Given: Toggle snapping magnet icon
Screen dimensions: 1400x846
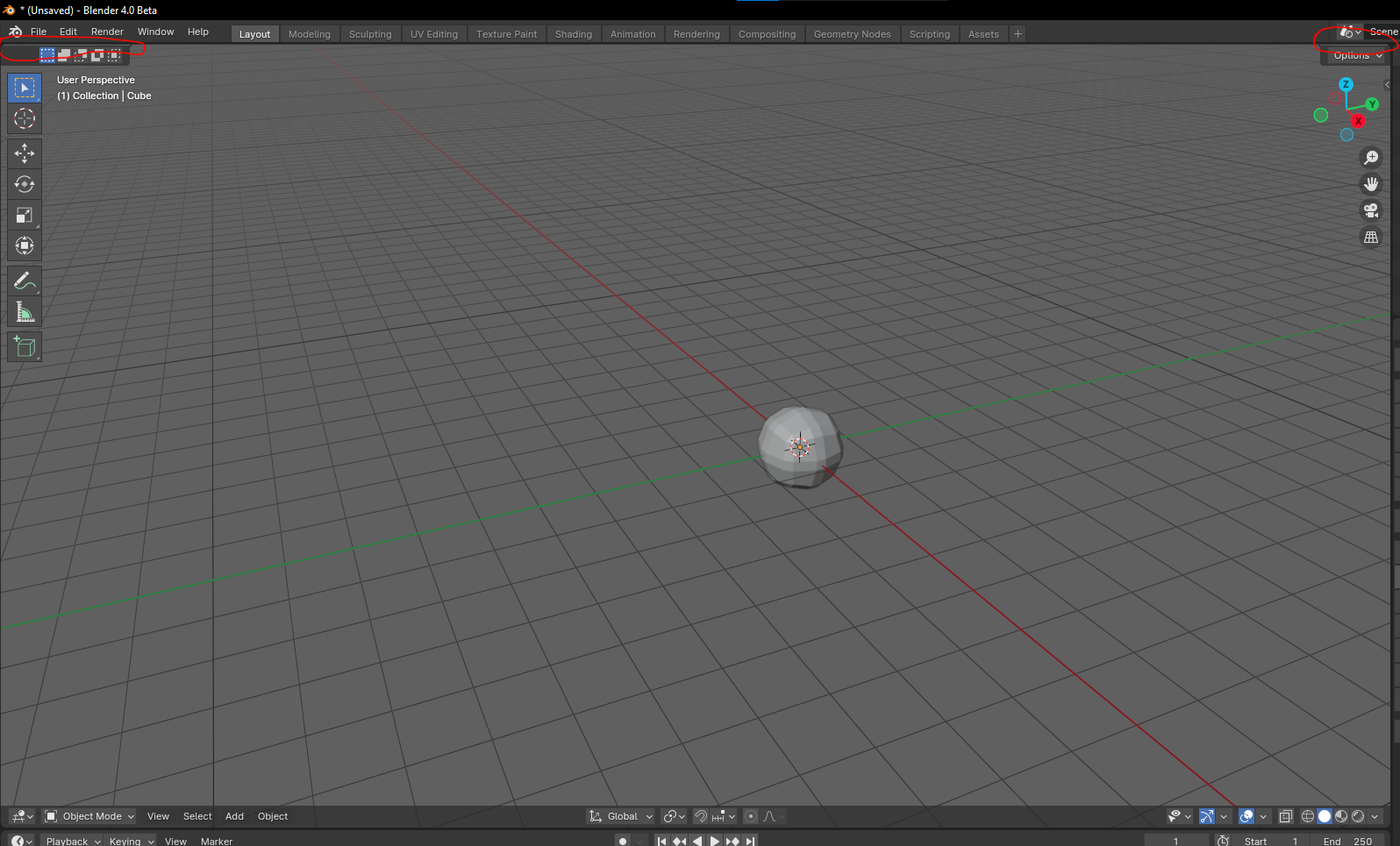Looking at the screenshot, I should pyautogui.click(x=700, y=816).
